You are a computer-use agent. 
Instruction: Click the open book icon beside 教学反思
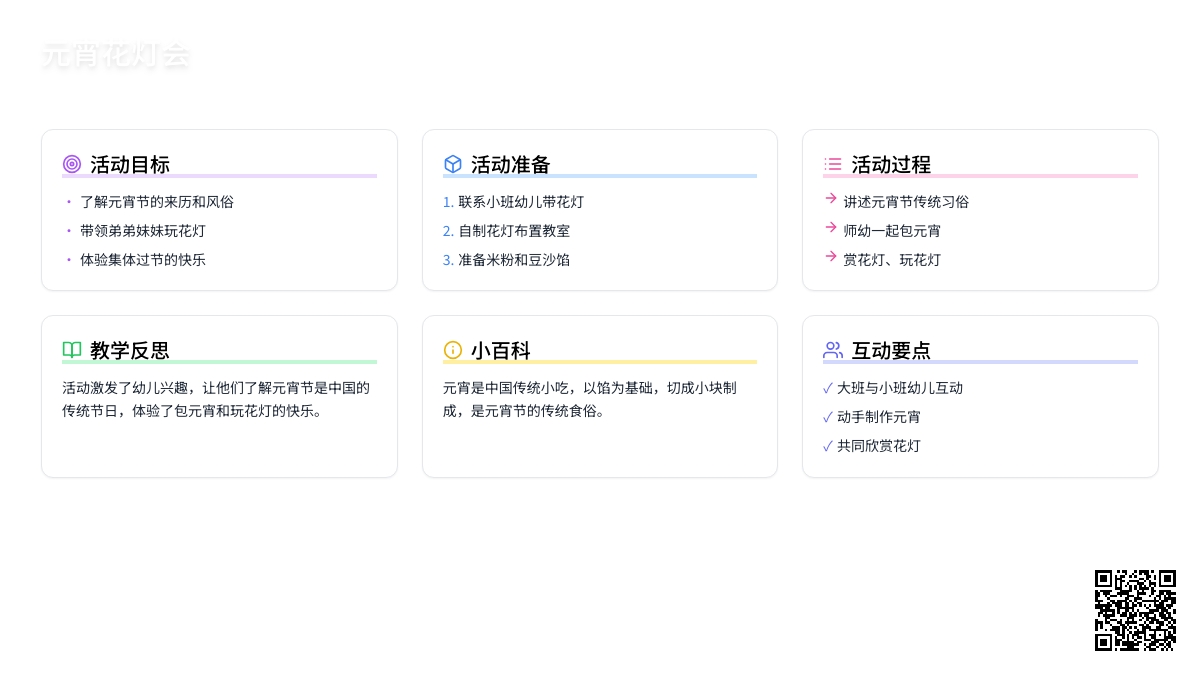pos(72,350)
